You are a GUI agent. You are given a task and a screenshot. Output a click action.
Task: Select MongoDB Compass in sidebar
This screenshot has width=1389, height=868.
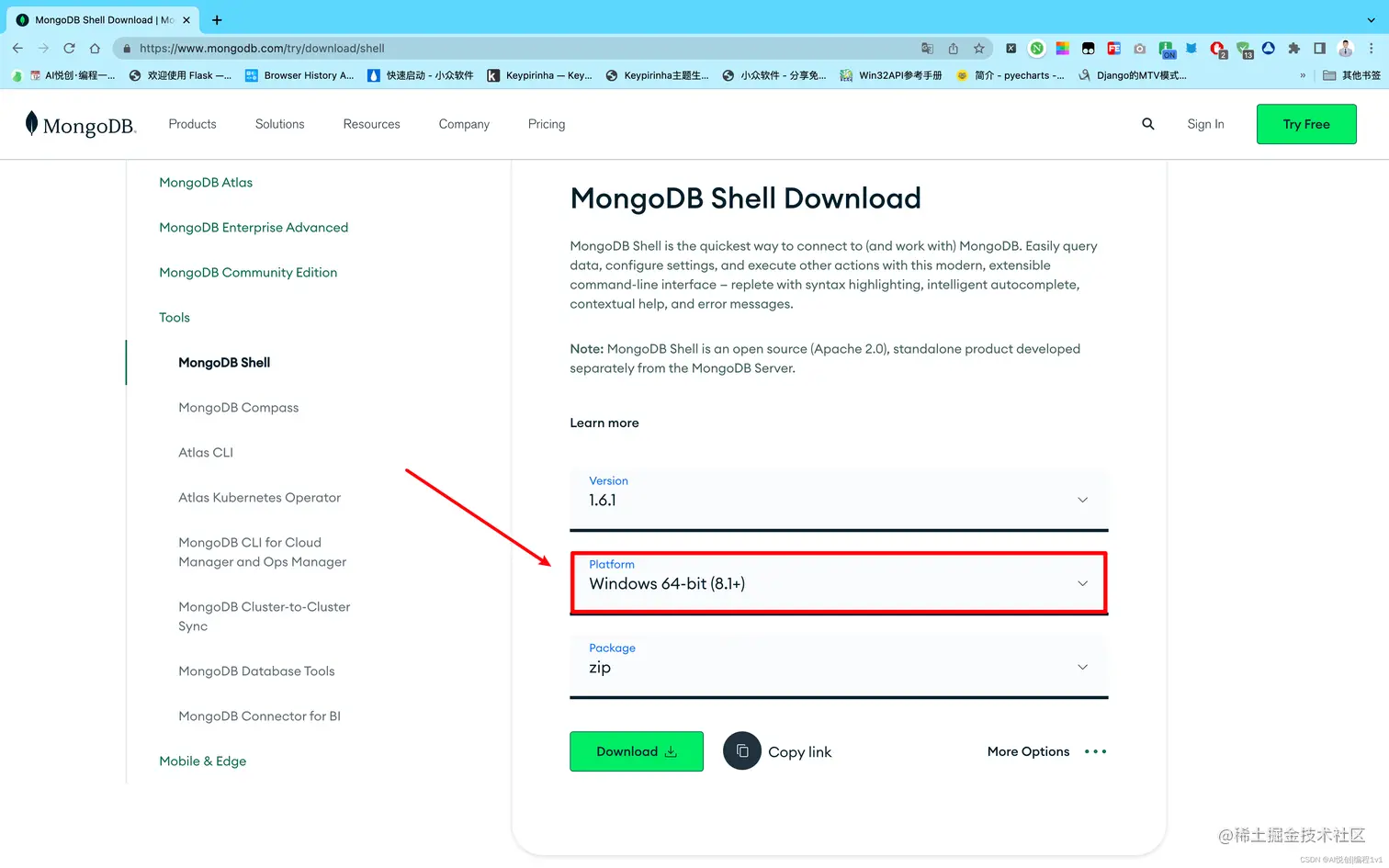(x=239, y=407)
